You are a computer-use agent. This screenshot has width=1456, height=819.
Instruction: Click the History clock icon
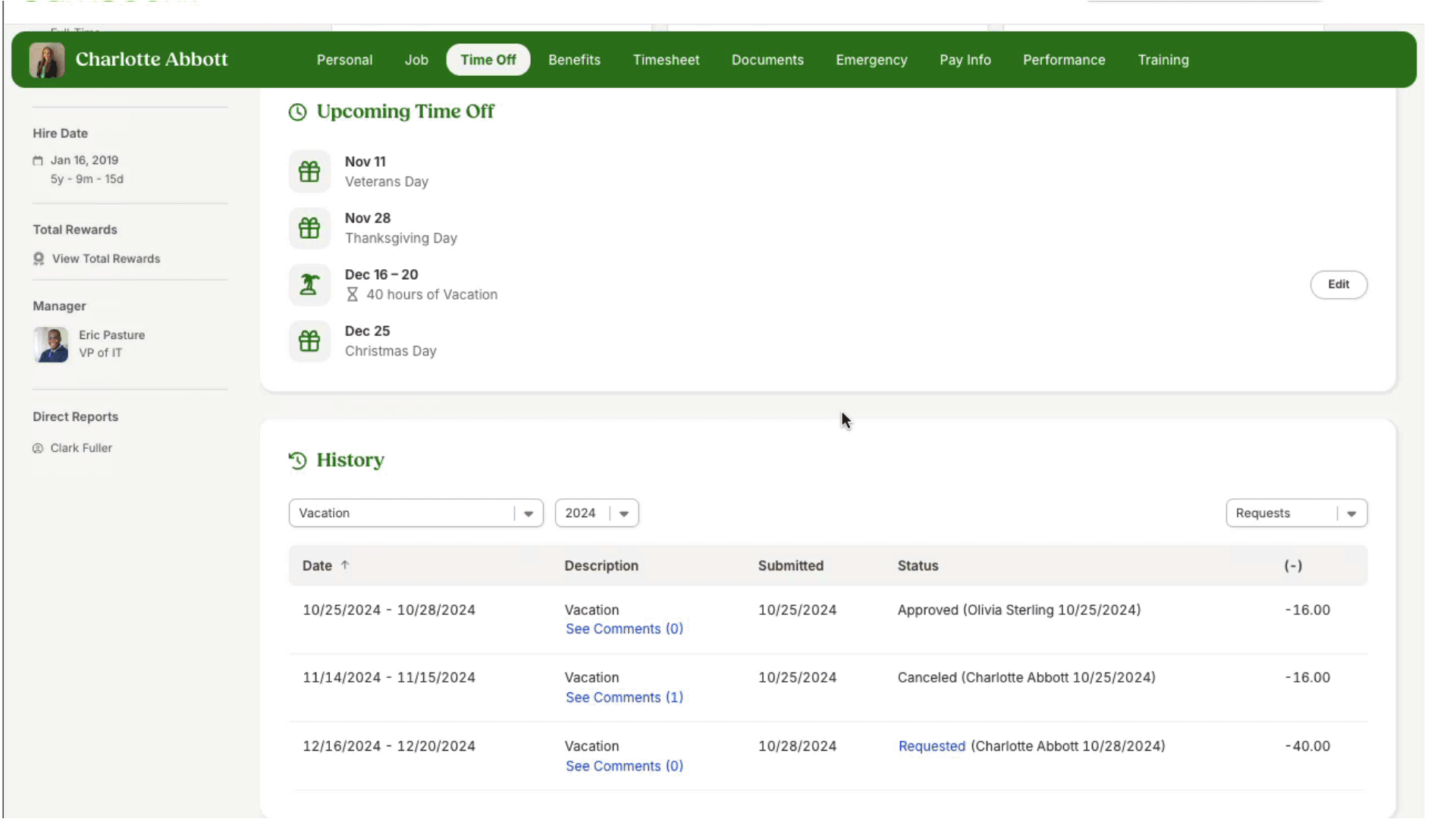pyautogui.click(x=297, y=460)
